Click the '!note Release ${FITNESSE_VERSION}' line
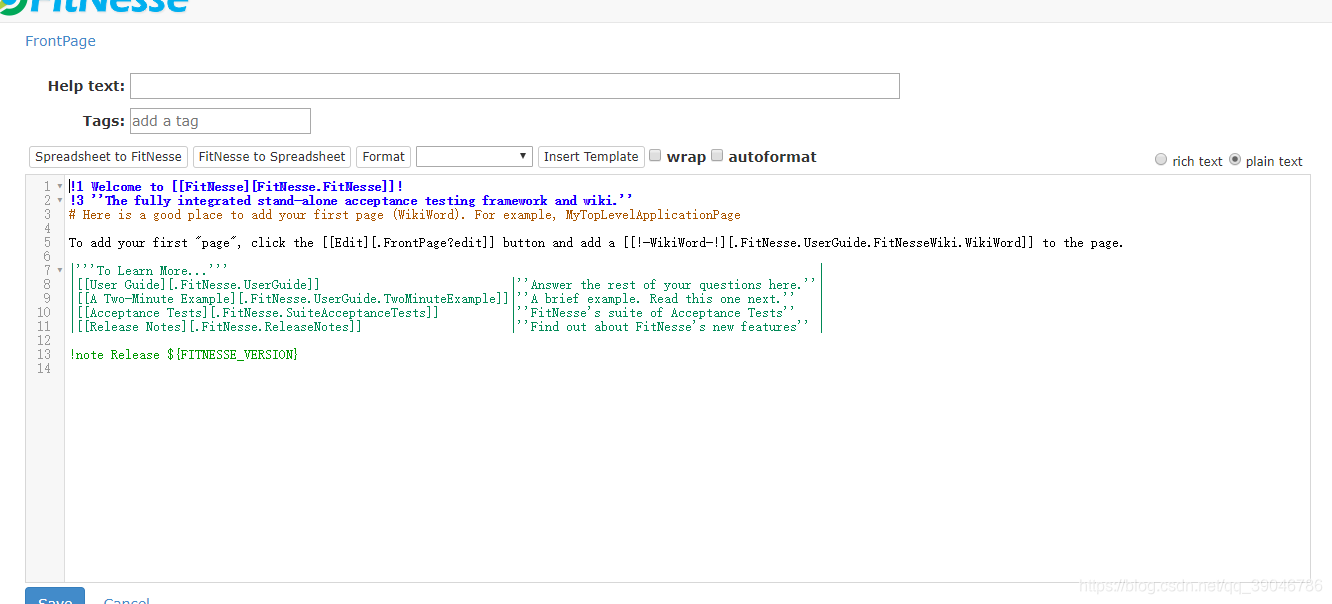 pyautogui.click(x=184, y=355)
